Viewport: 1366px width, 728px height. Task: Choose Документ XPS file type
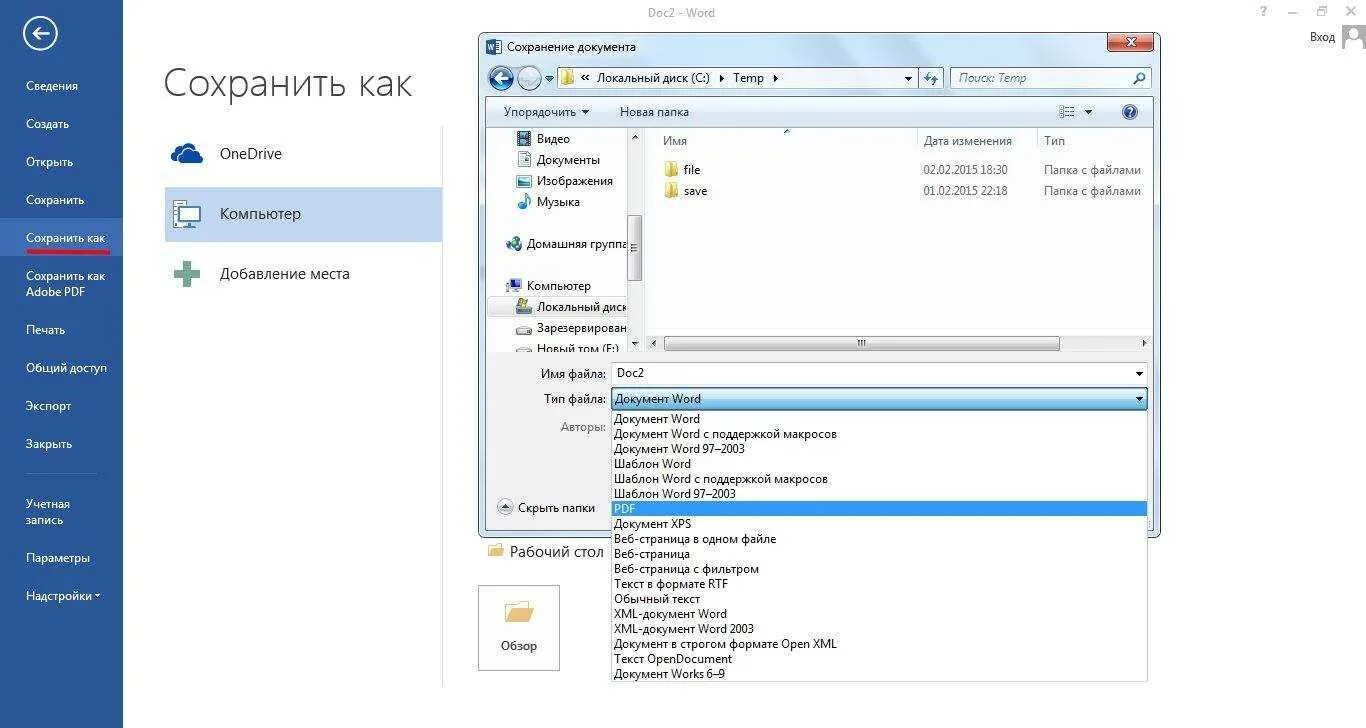(879, 524)
